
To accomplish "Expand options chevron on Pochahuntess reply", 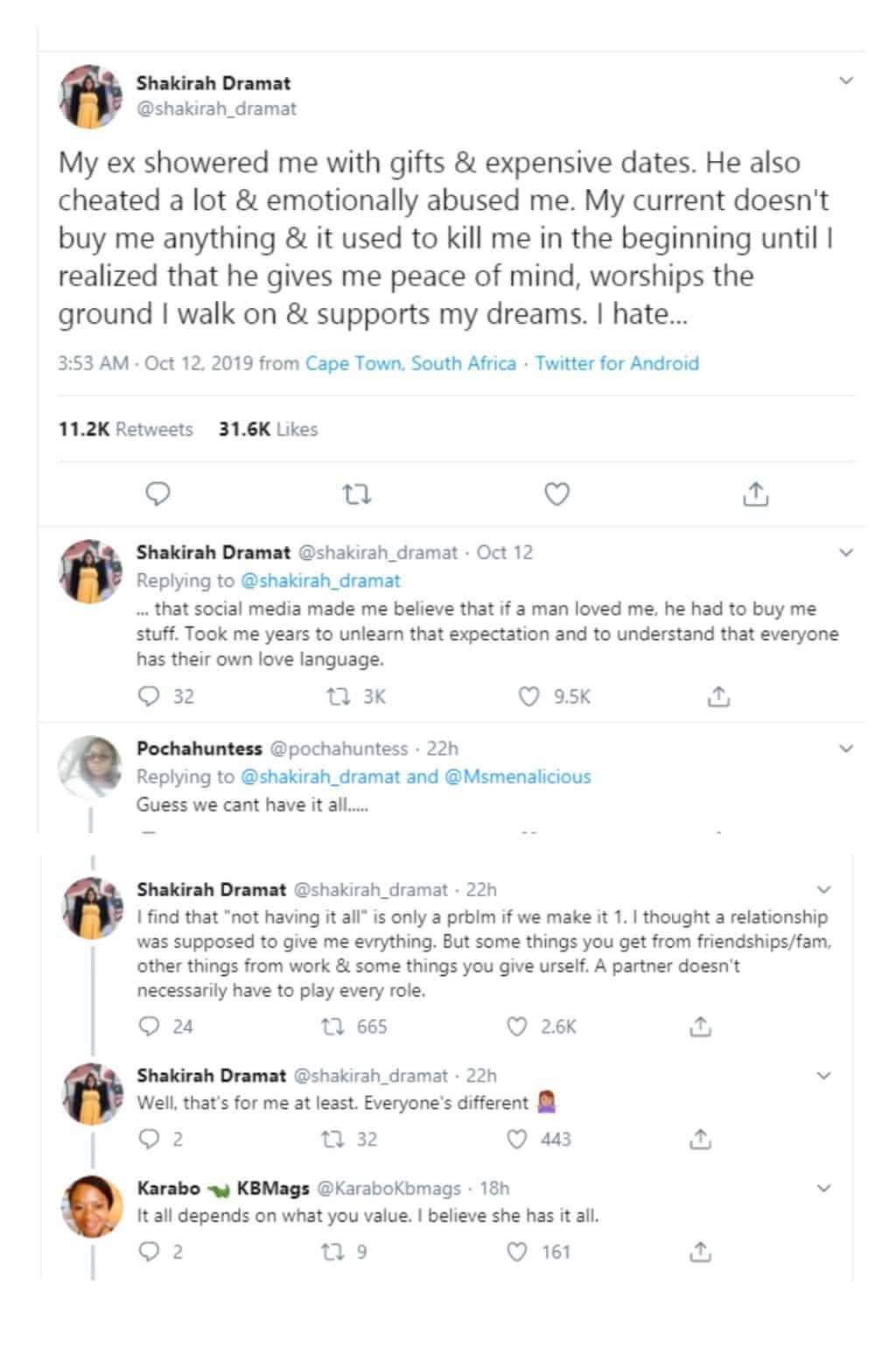I will pyautogui.click(x=845, y=748).
